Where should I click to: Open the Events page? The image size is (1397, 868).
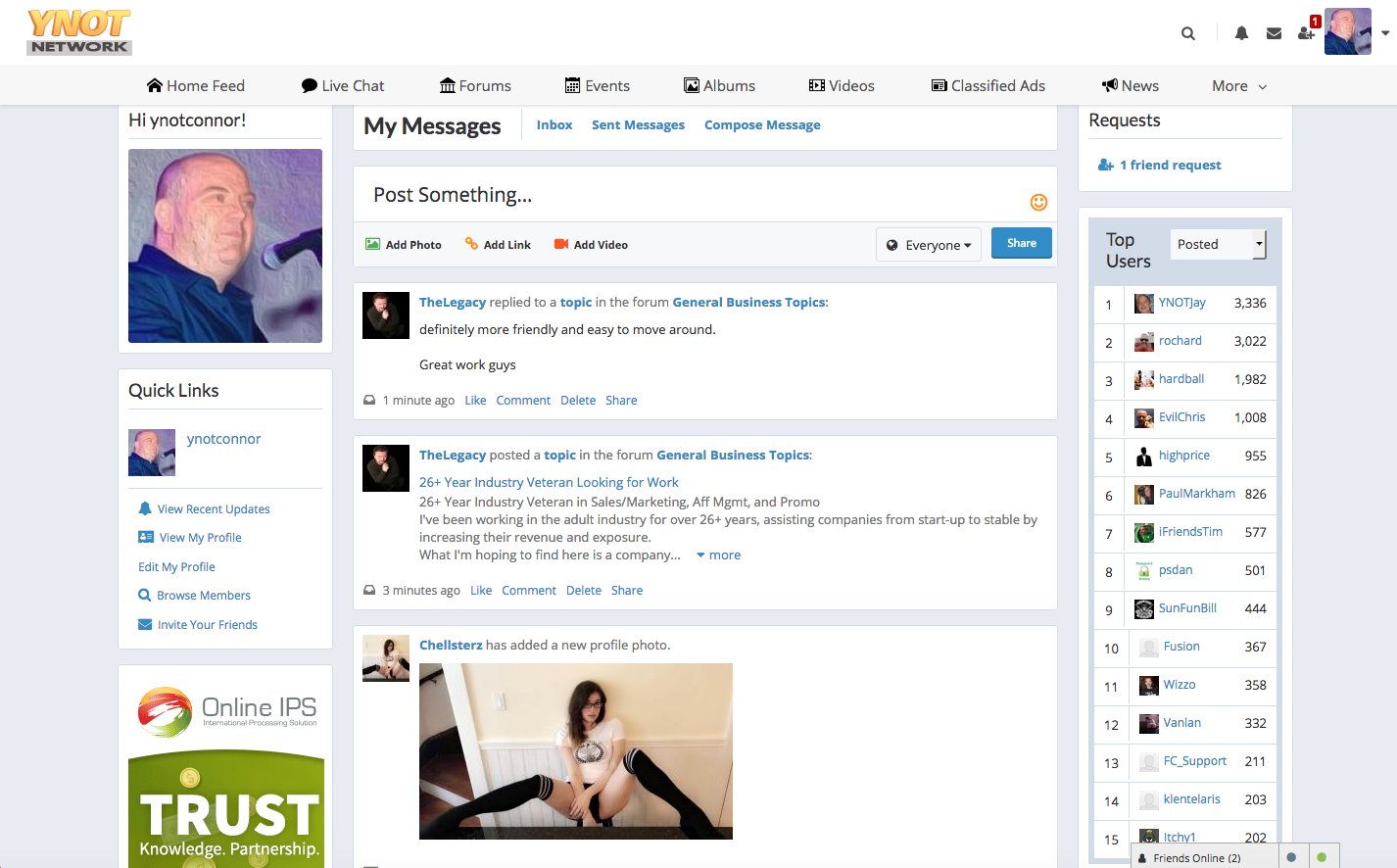(x=598, y=85)
